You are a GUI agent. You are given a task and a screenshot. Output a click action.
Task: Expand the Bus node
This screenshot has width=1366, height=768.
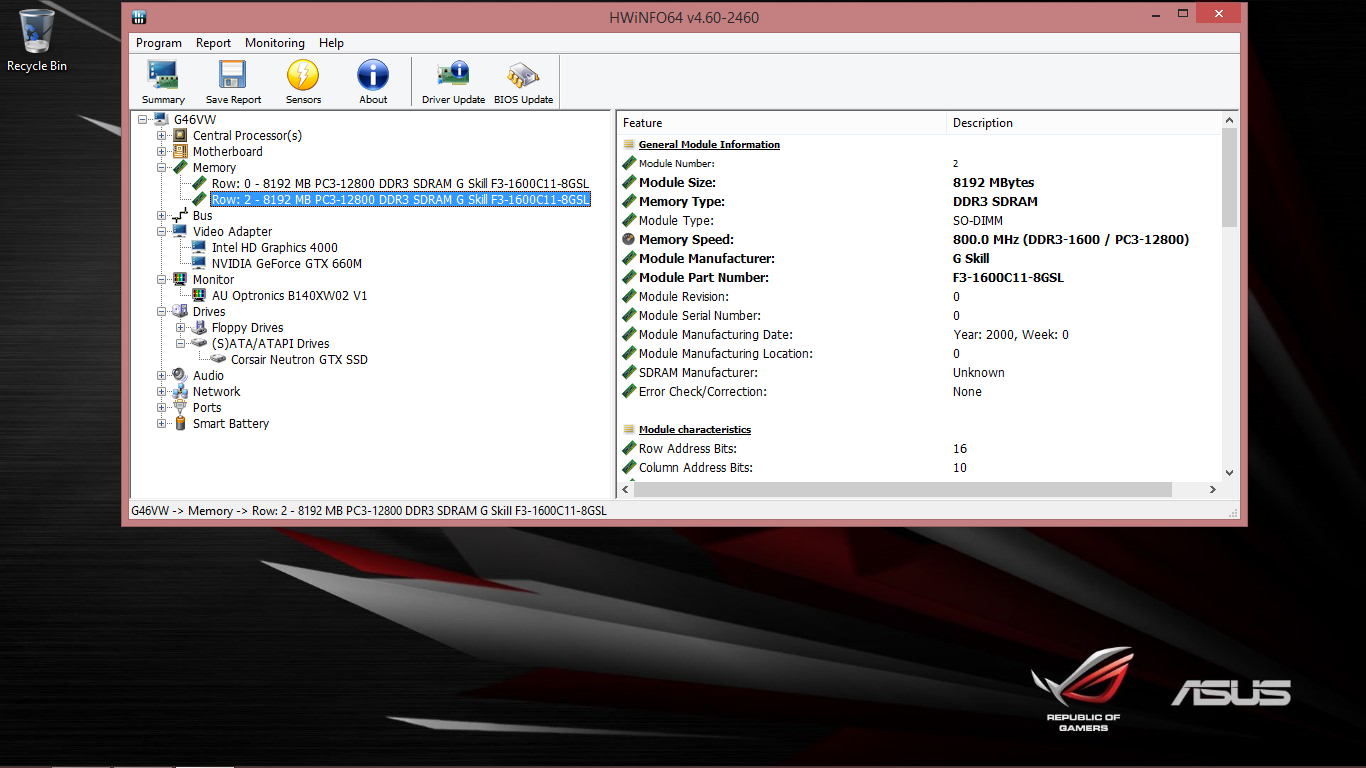[161, 215]
